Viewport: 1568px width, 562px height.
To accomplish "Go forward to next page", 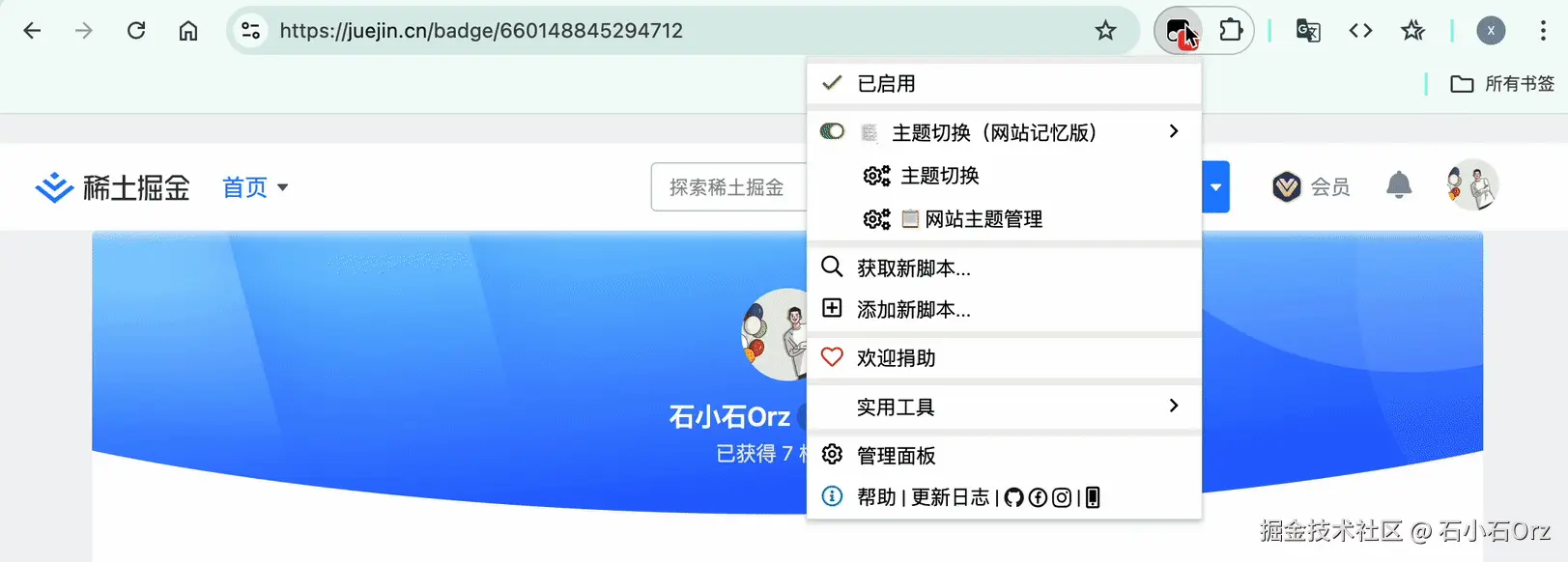I will point(84,31).
